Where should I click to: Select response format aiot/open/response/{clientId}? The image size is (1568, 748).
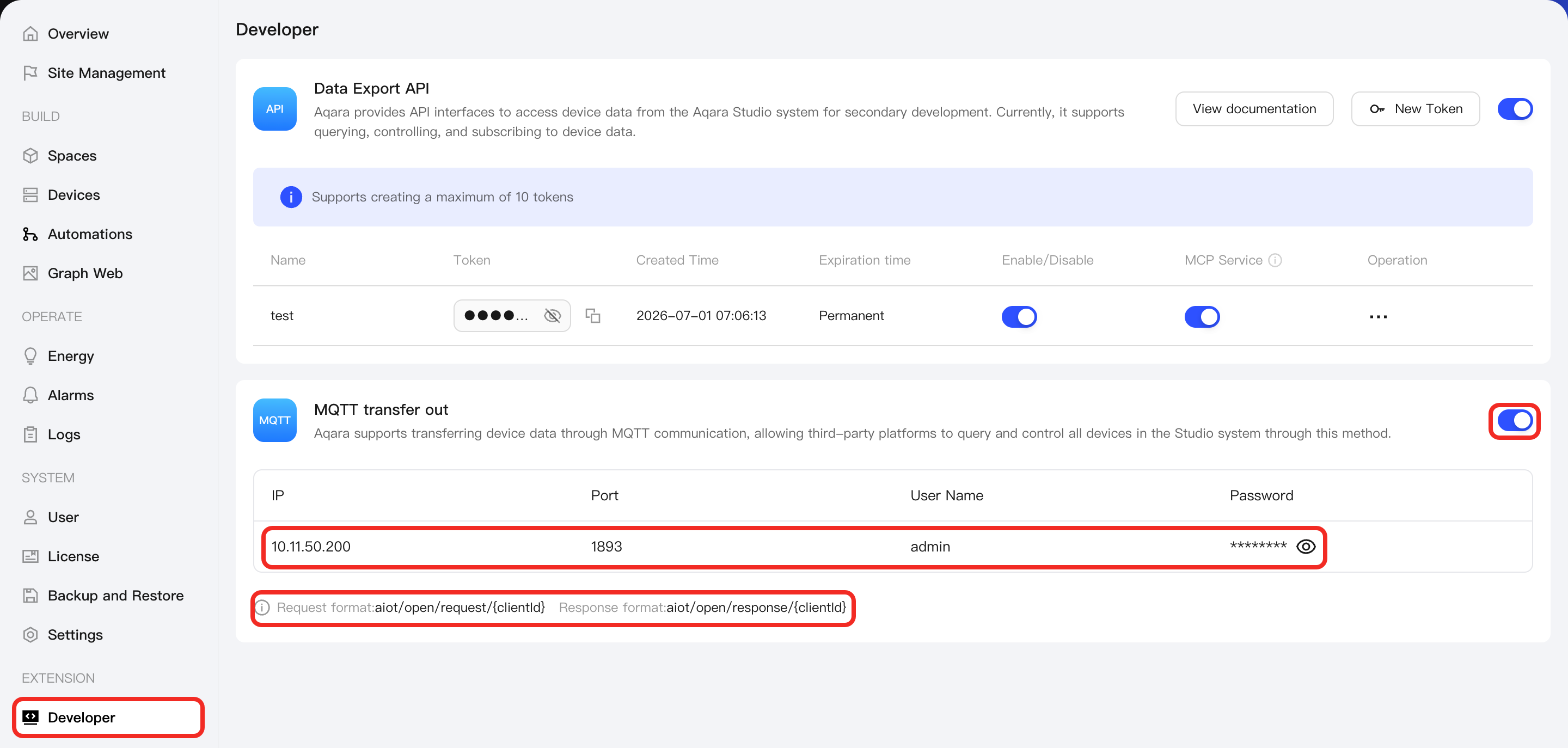(756, 608)
